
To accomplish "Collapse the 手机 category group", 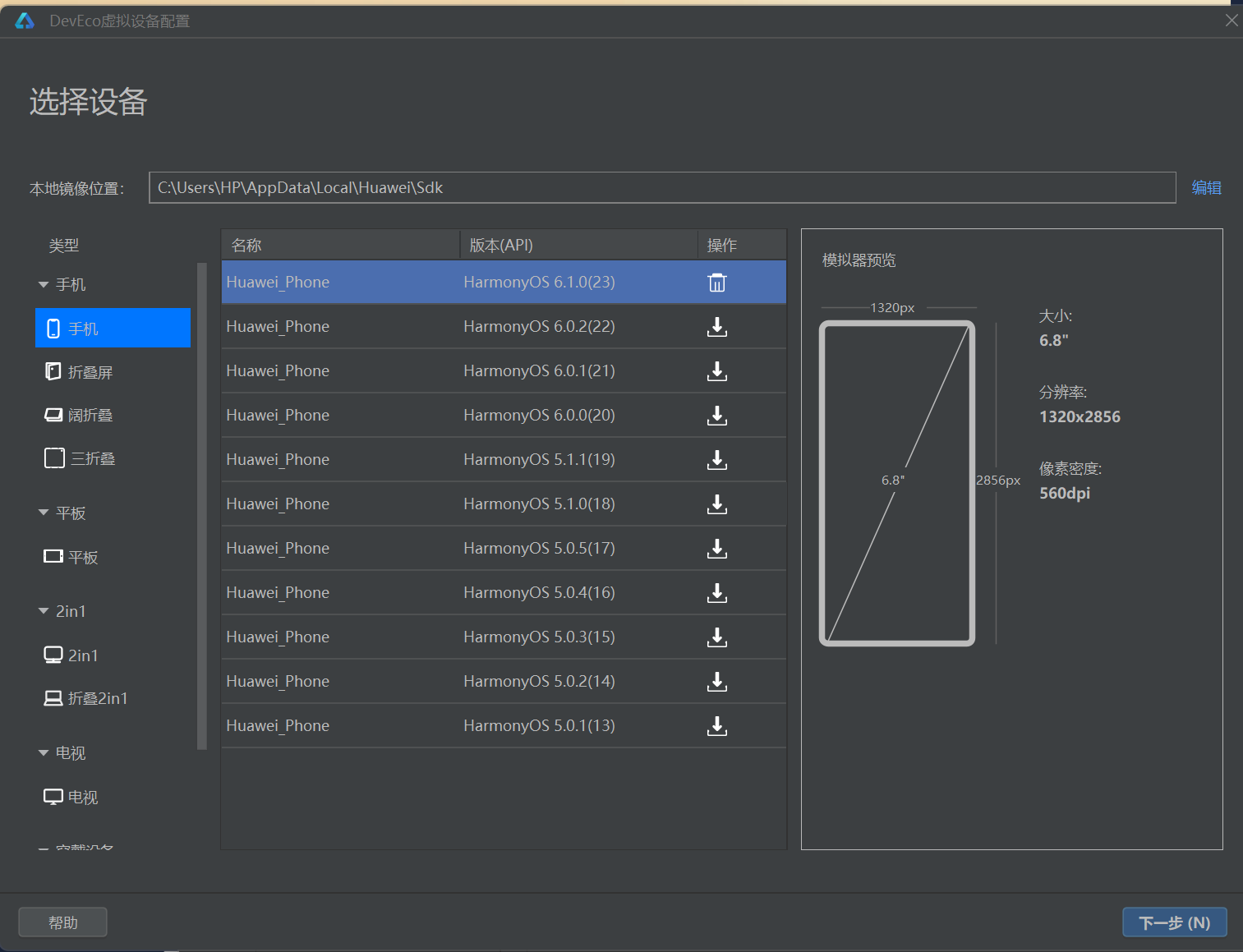I will pos(44,284).
